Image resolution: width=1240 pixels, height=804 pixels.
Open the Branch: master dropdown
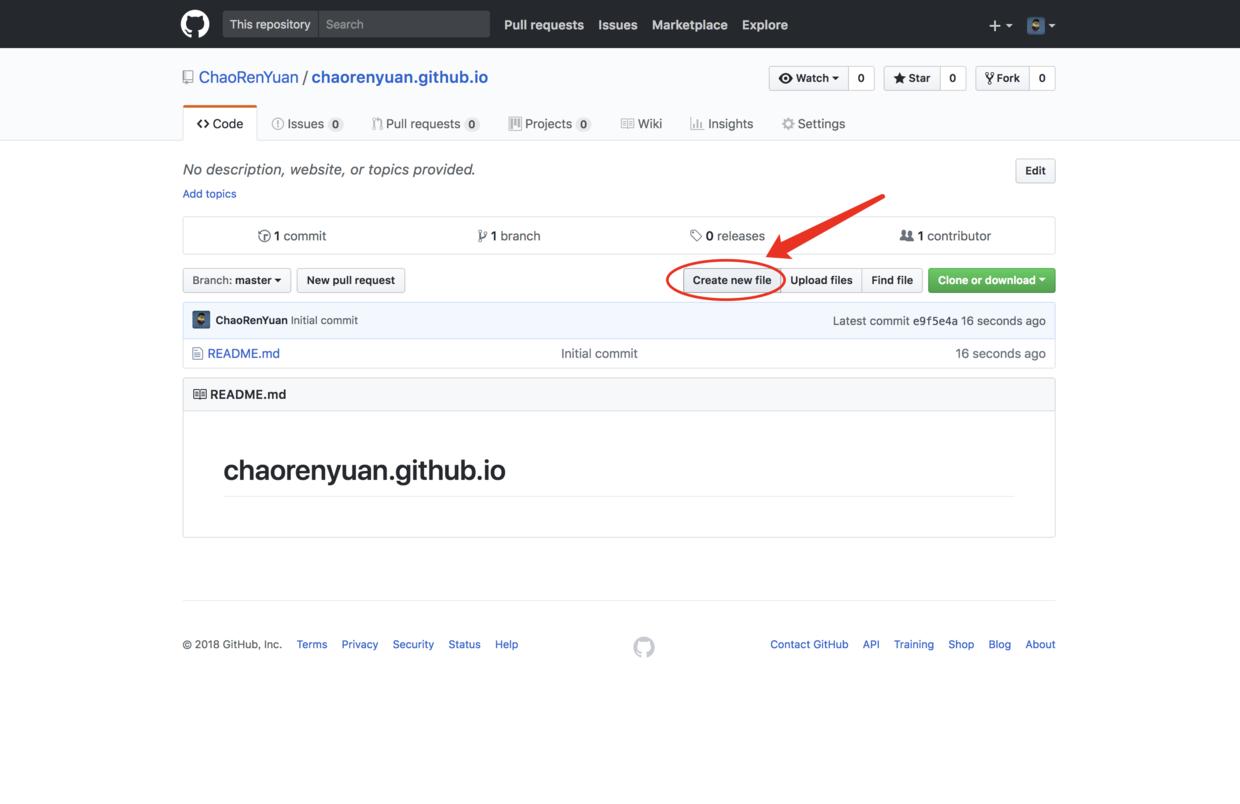[x=237, y=280]
